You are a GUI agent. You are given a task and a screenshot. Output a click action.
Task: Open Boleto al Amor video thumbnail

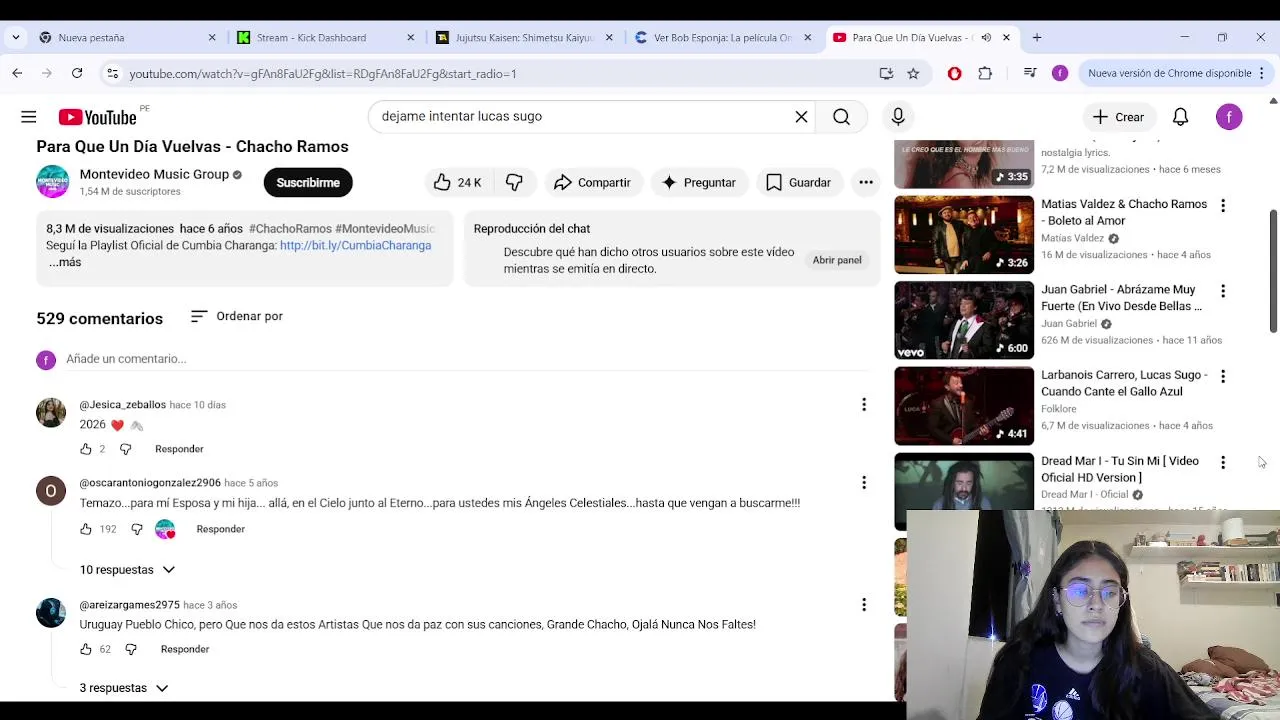coord(964,235)
